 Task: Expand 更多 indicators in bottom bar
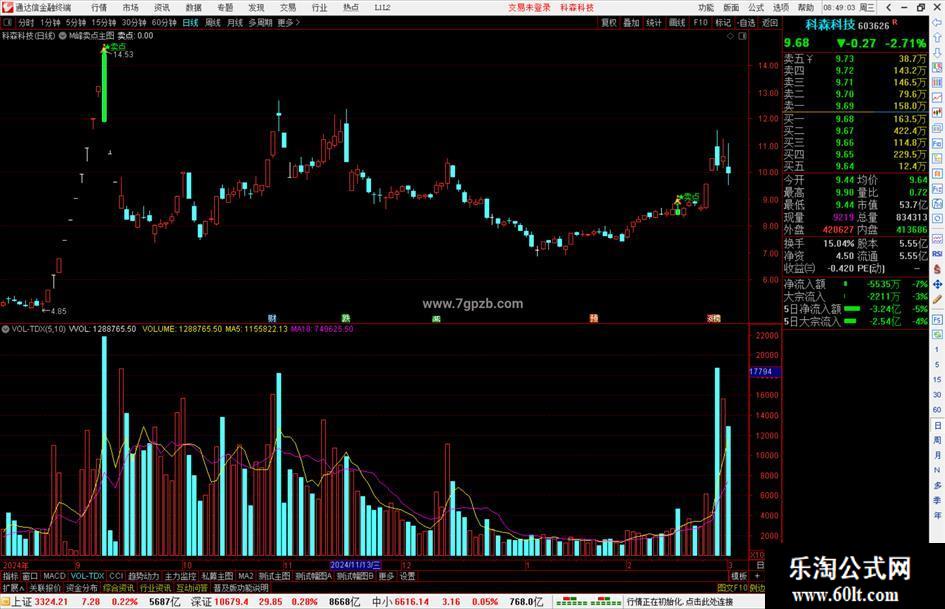point(386,576)
